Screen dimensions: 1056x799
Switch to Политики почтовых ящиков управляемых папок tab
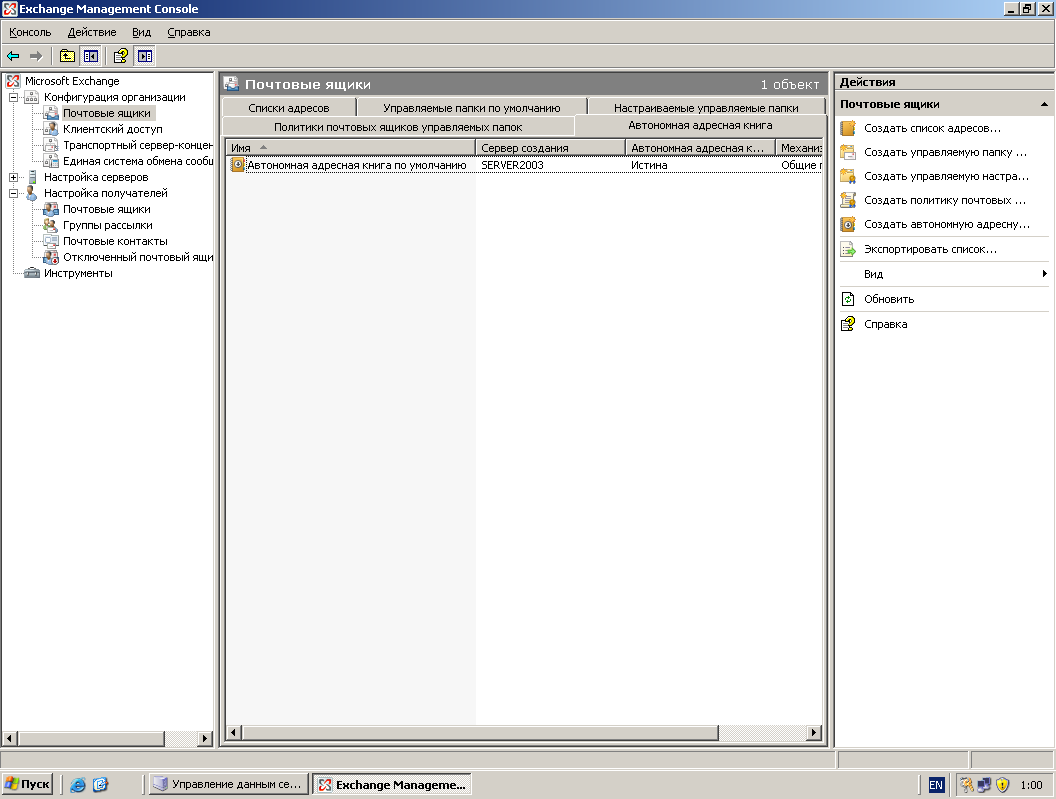coord(398,127)
